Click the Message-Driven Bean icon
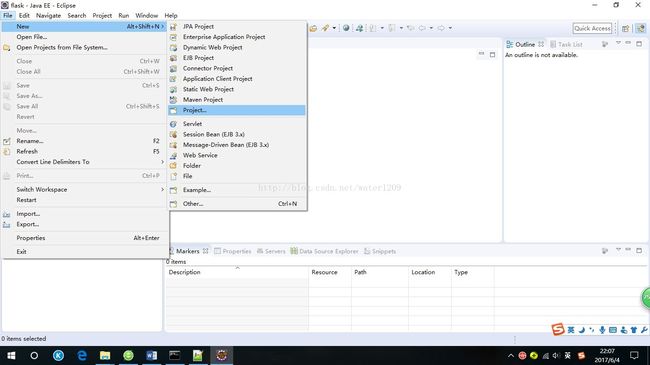The width and height of the screenshot is (650, 365). pos(174,145)
